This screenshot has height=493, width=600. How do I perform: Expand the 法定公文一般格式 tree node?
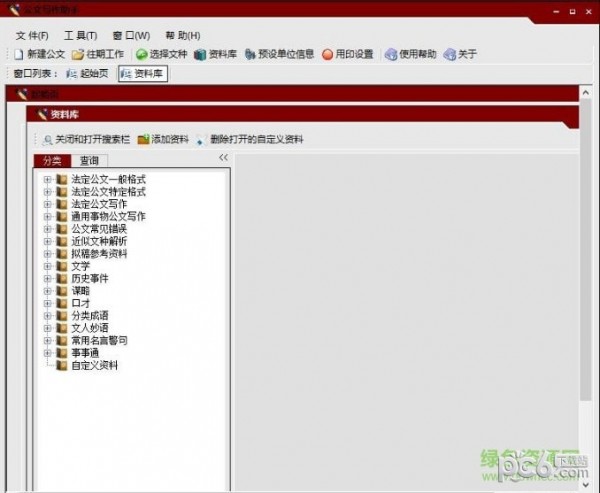pos(47,179)
